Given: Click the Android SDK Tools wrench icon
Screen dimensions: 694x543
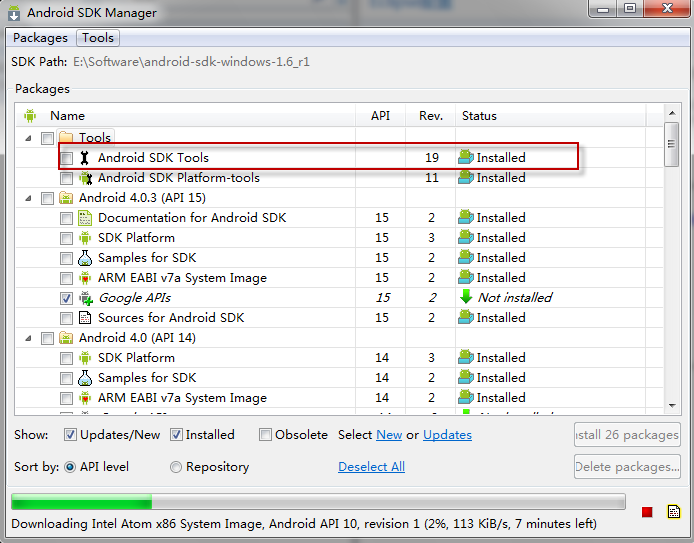Looking at the screenshot, I should (85, 158).
